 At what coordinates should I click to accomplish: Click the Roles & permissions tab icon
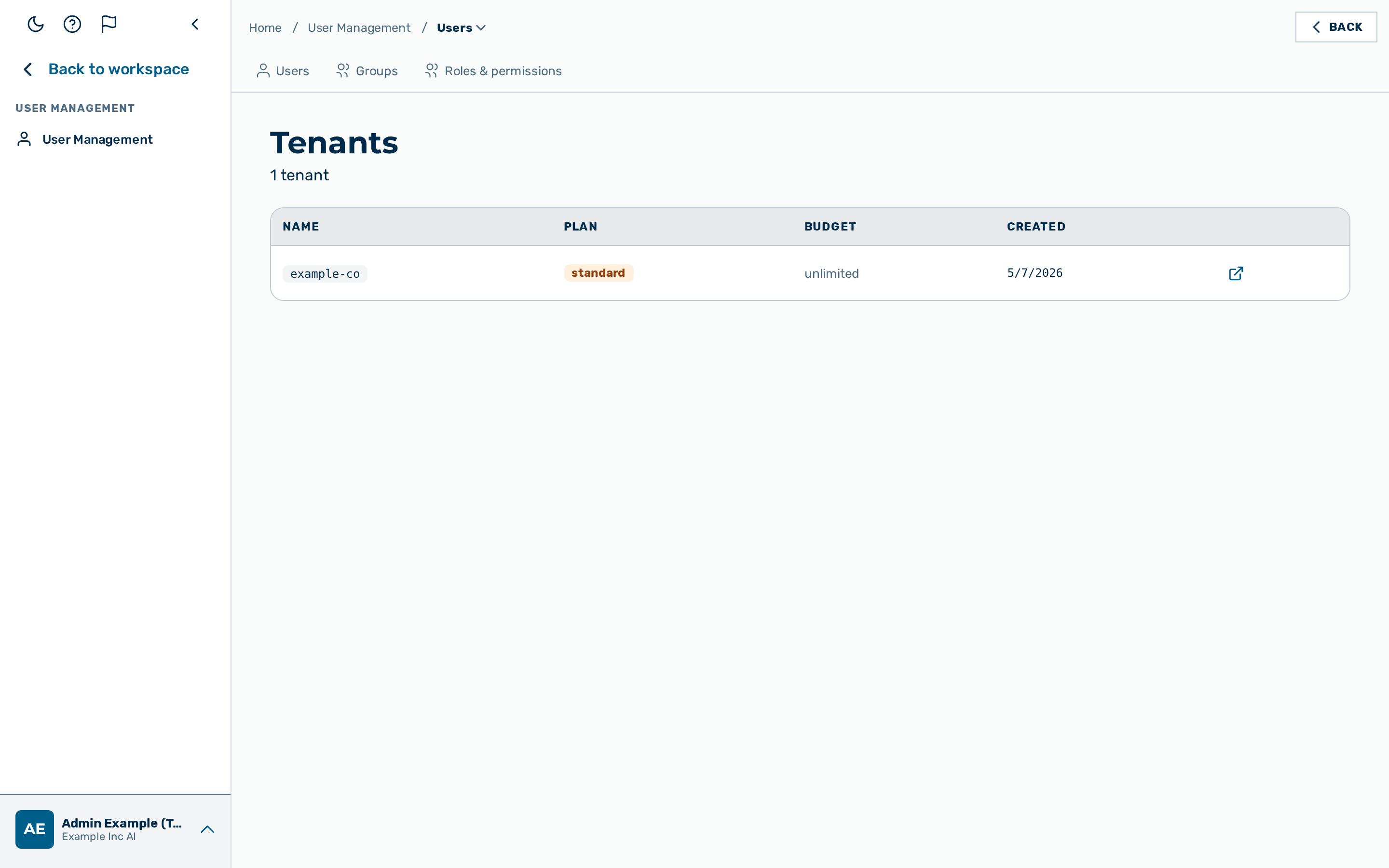[x=432, y=70]
